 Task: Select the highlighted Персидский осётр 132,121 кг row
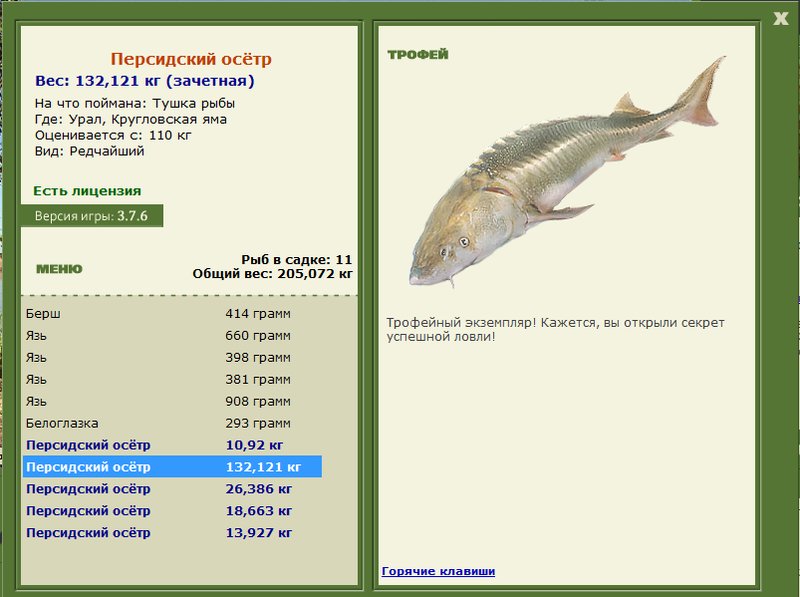(172, 467)
